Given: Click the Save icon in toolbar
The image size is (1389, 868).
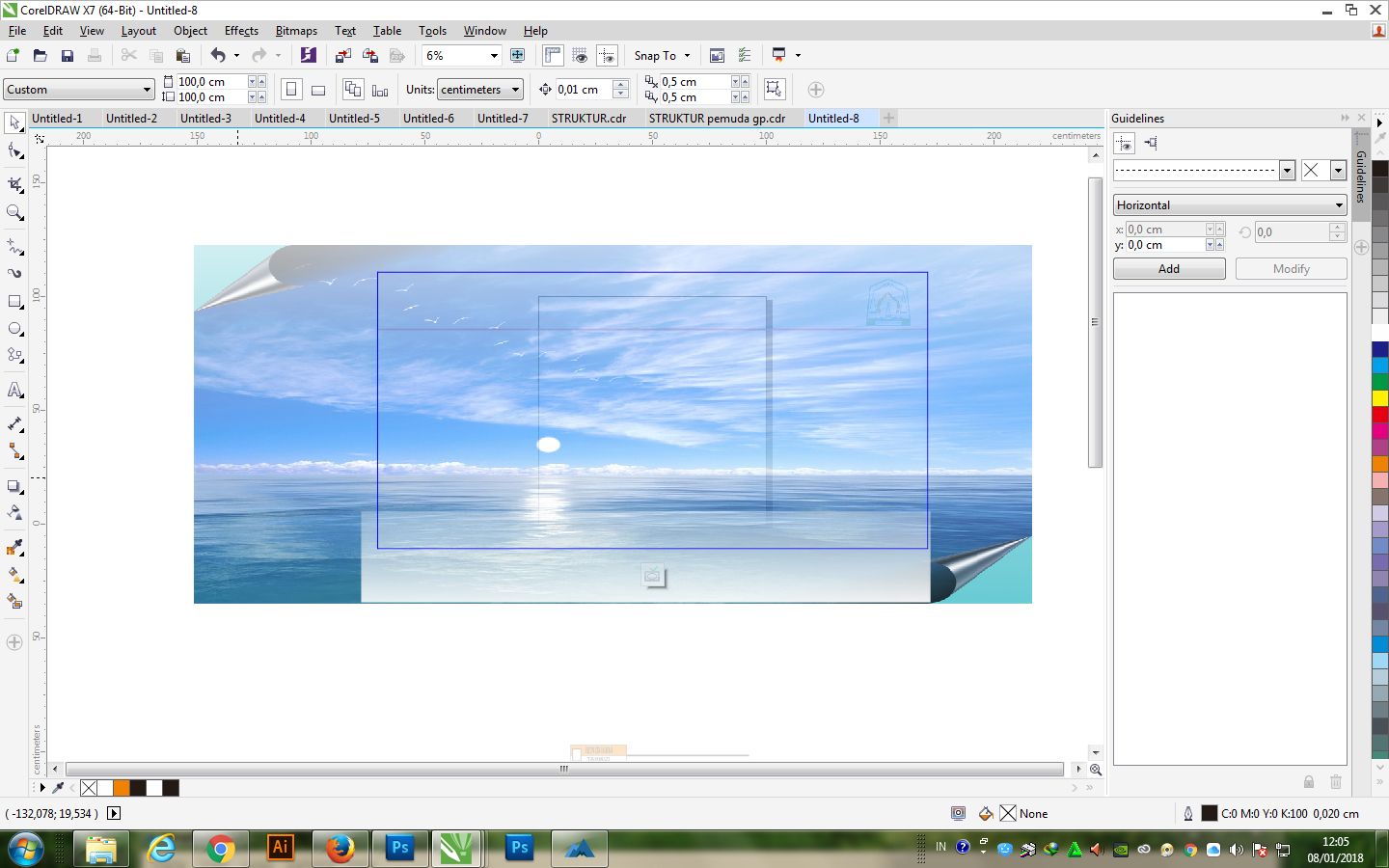Looking at the screenshot, I should [67, 55].
